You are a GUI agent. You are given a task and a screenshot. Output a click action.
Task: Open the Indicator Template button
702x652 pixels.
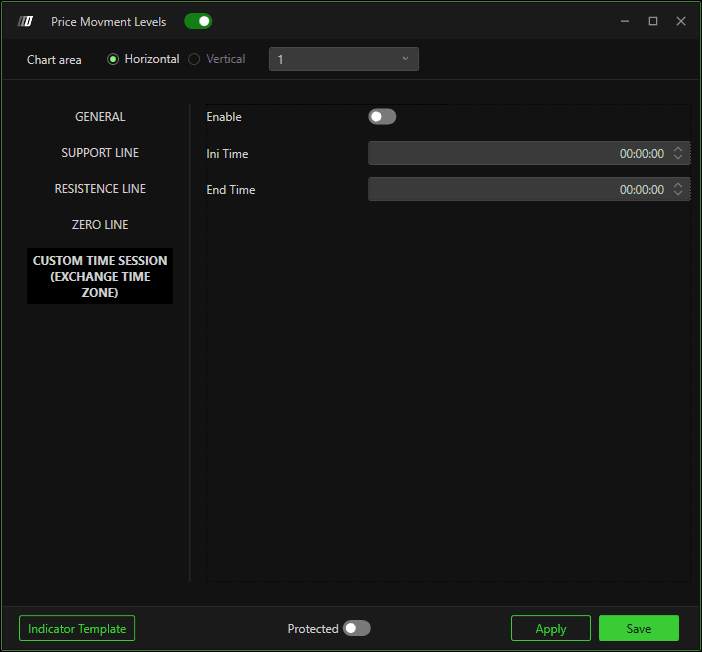click(77, 628)
